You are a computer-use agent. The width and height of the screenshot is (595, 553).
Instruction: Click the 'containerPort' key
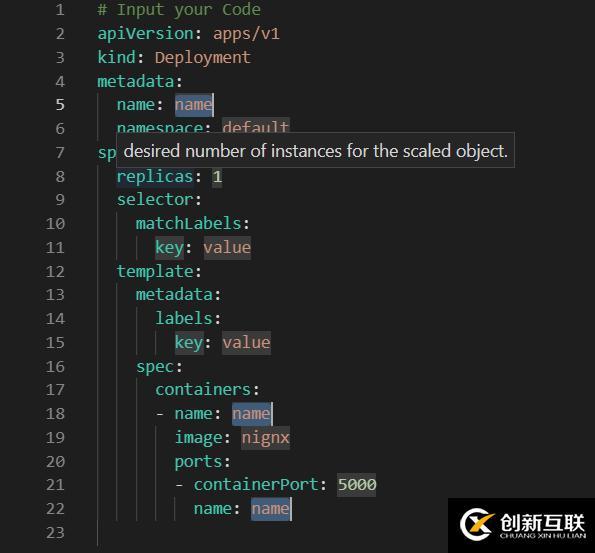tap(256, 485)
